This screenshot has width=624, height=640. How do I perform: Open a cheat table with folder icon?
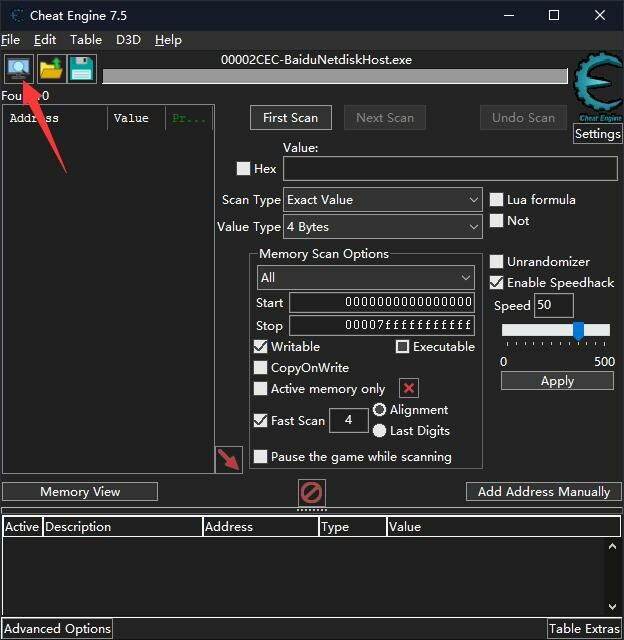point(51,69)
